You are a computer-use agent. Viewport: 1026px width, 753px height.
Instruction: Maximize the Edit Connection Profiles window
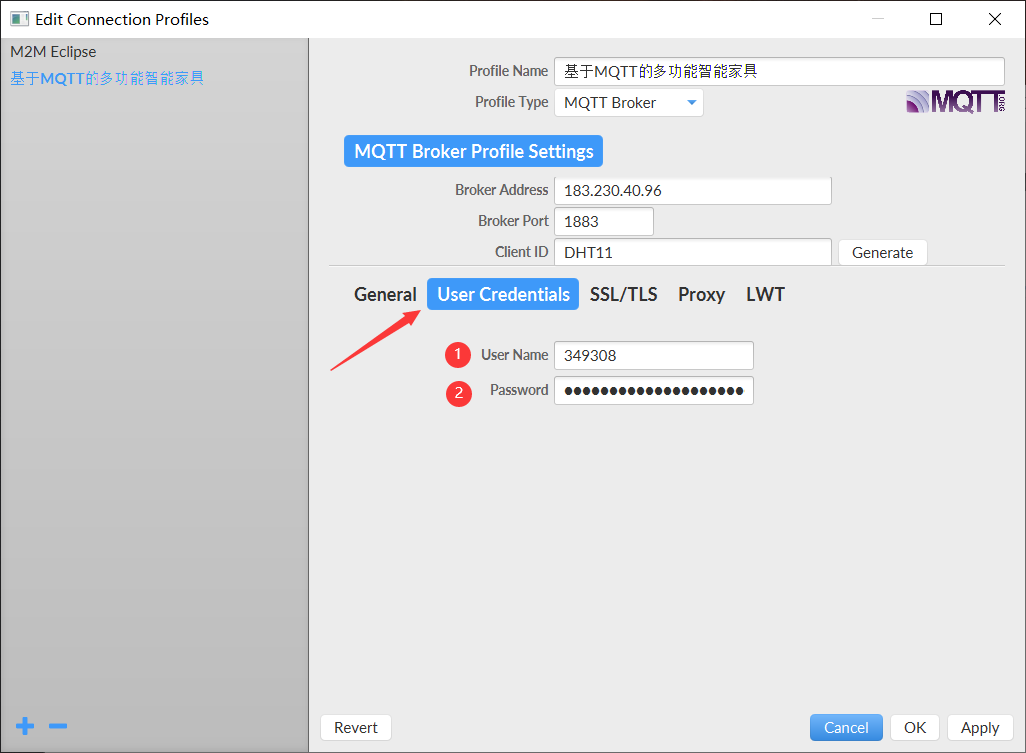tap(936, 19)
